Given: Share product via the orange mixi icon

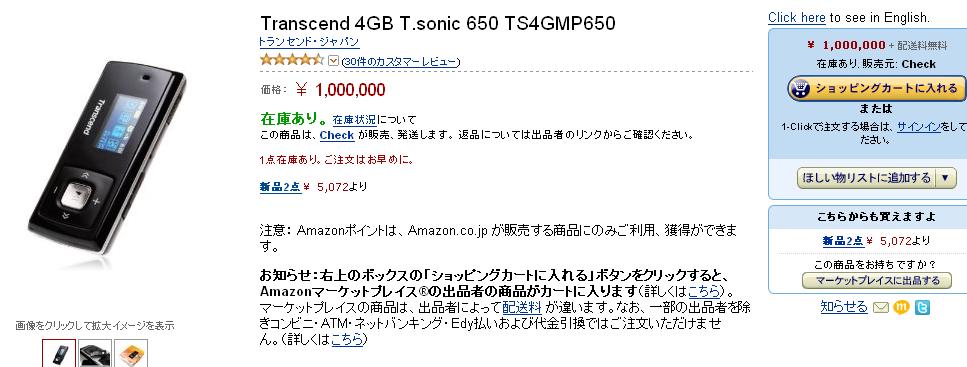Looking at the screenshot, I should 901,307.
